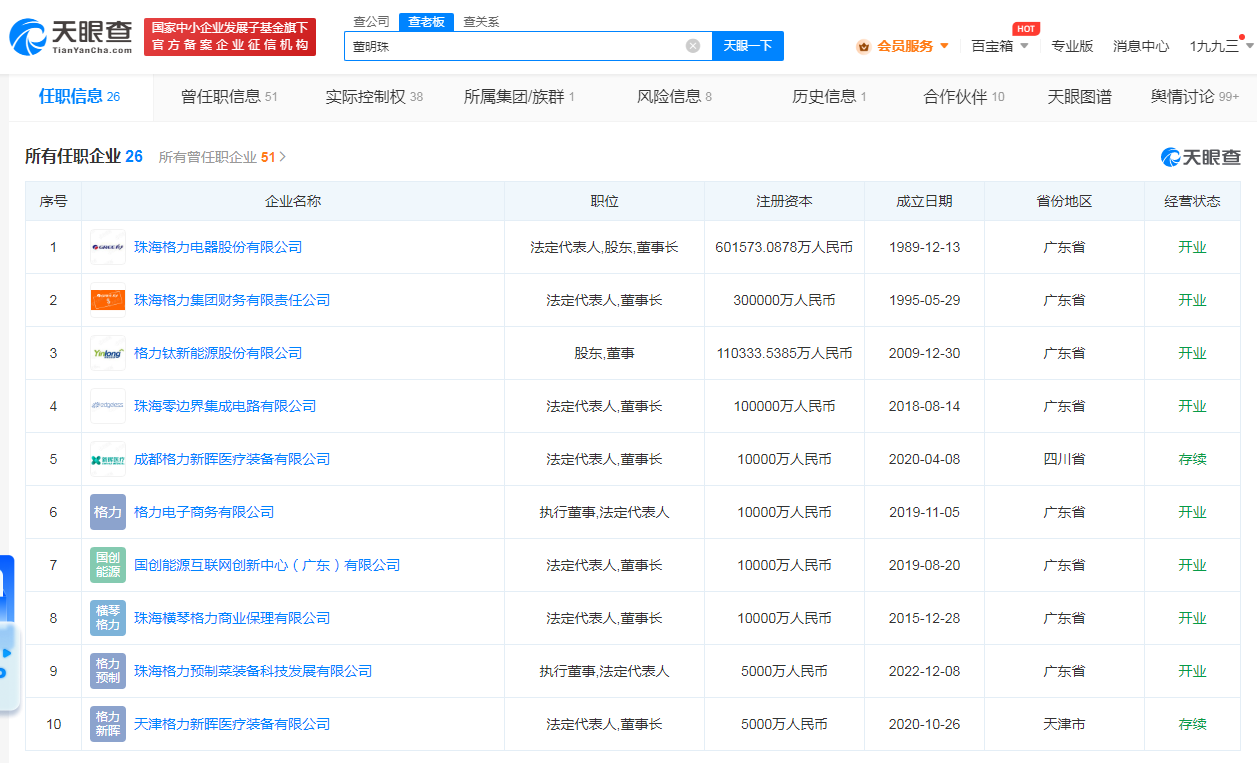Click the Tianyancha logo in header

coord(71,36)
